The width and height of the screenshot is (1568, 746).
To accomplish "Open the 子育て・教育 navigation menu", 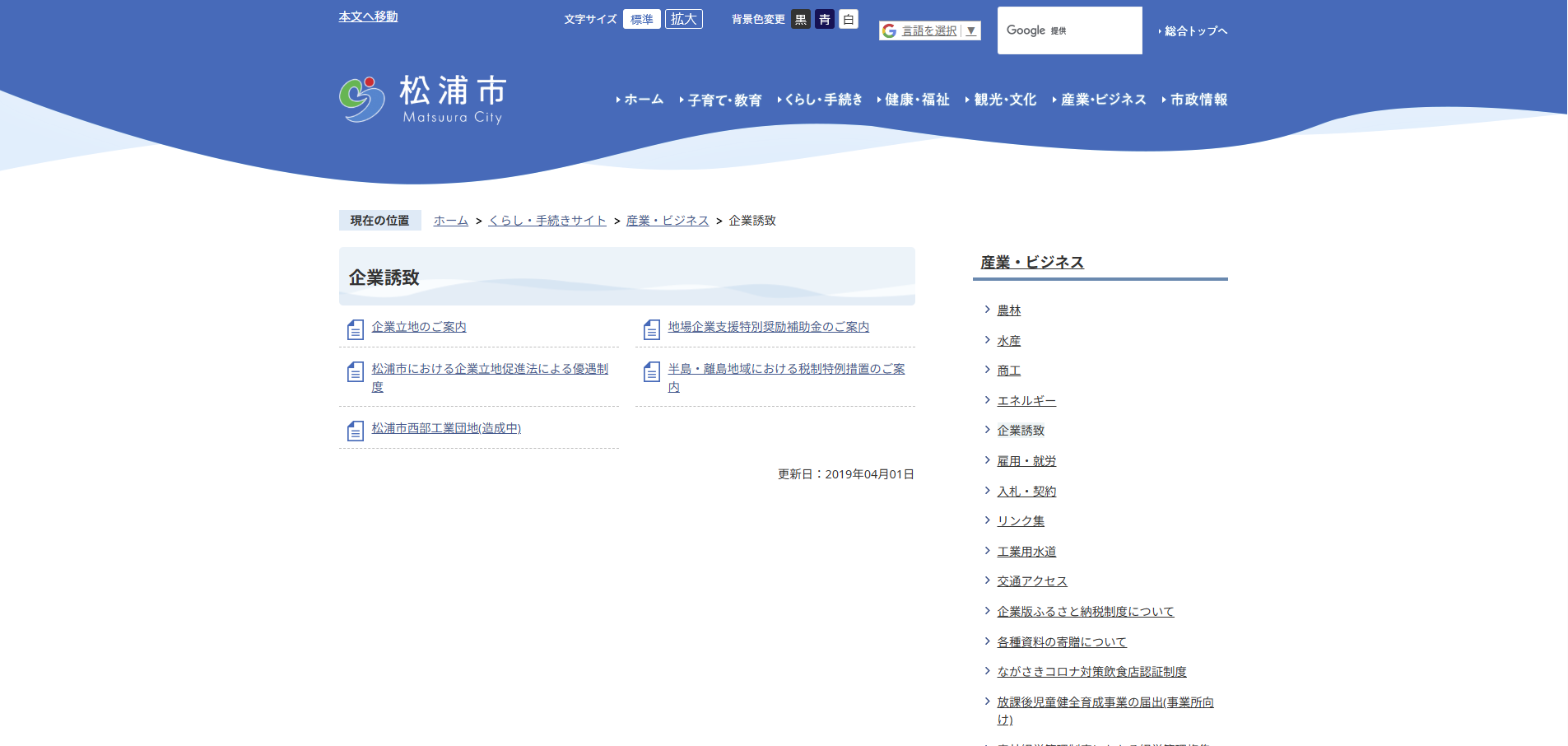I will tap(720, 100).
